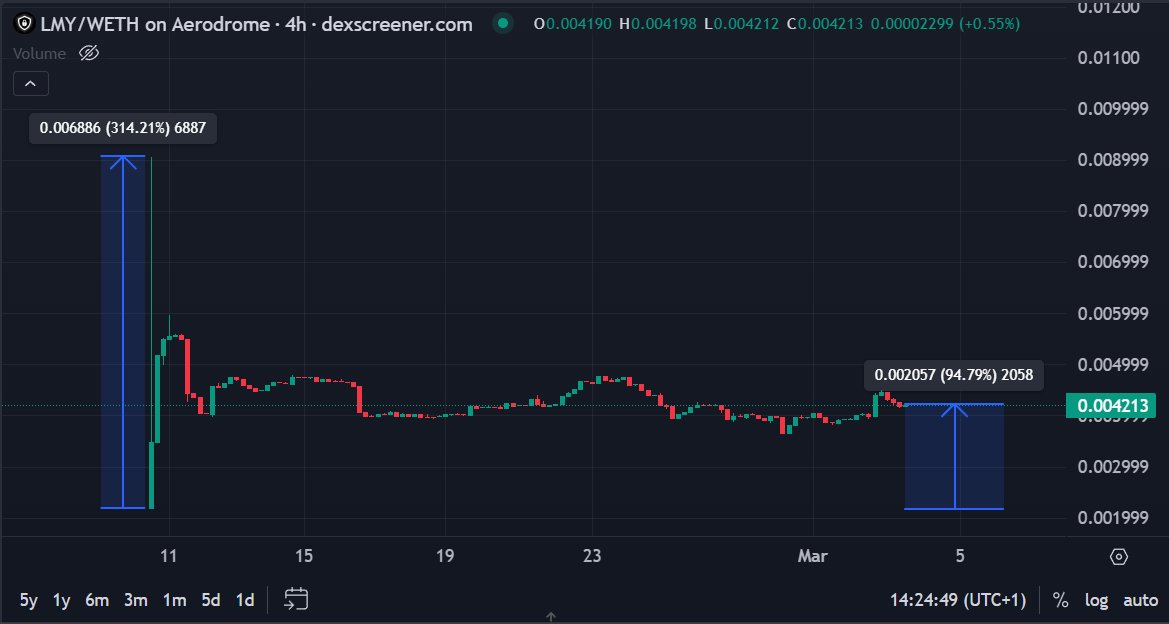Click the green market status dot
This screenshot has width=1169, height=624.
(x=503, y=24)
